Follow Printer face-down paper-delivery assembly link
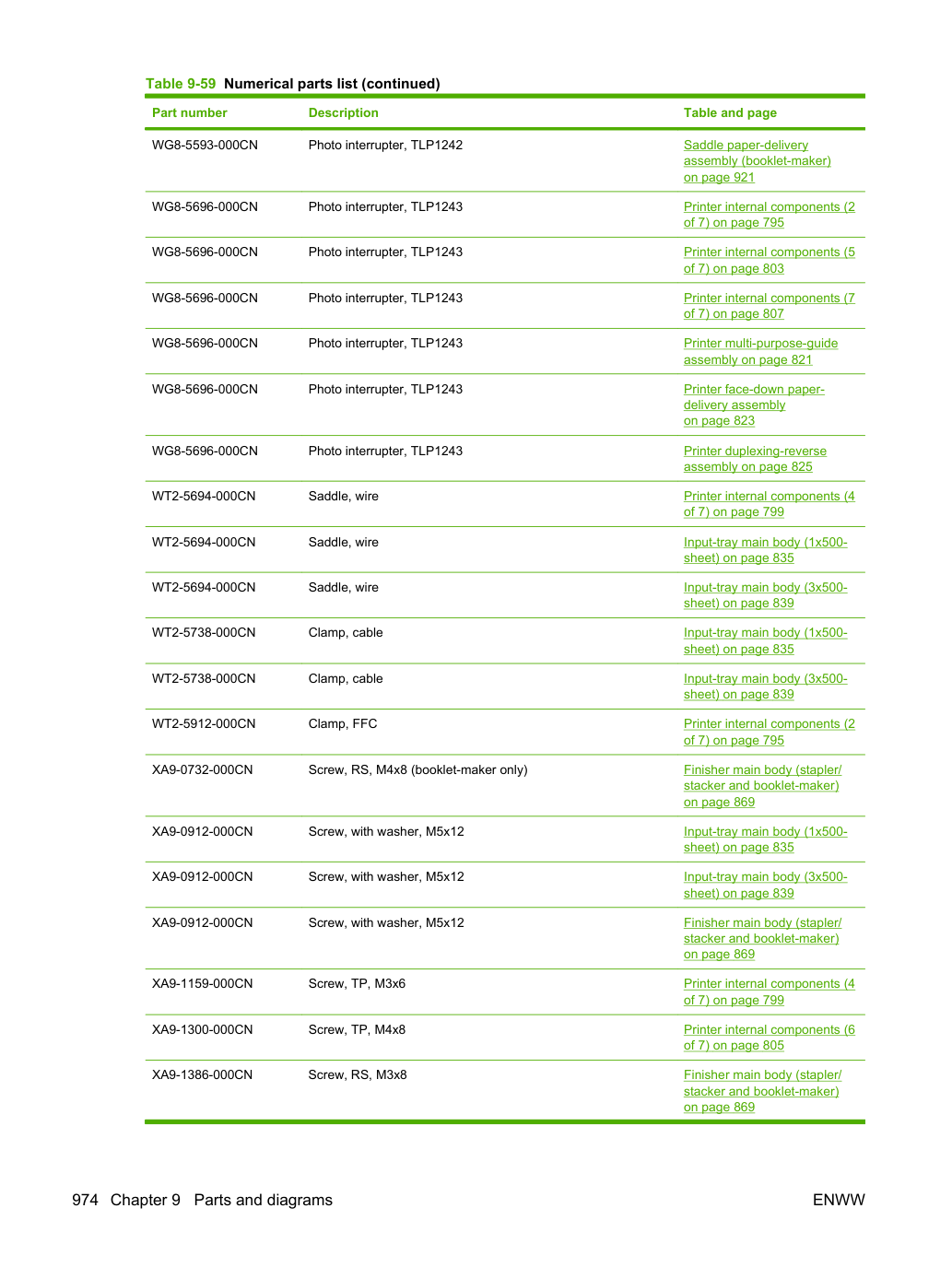 (x=754, y=405)
